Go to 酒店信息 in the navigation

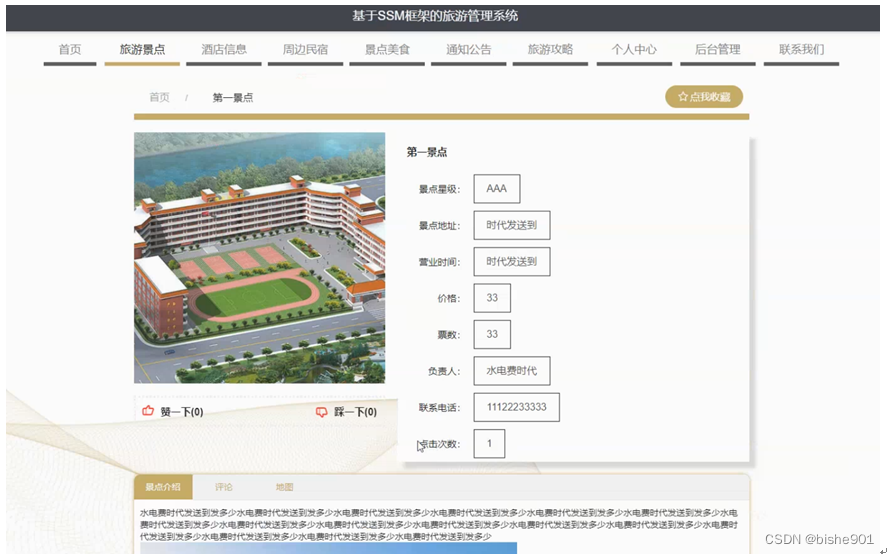click(223, 49)
